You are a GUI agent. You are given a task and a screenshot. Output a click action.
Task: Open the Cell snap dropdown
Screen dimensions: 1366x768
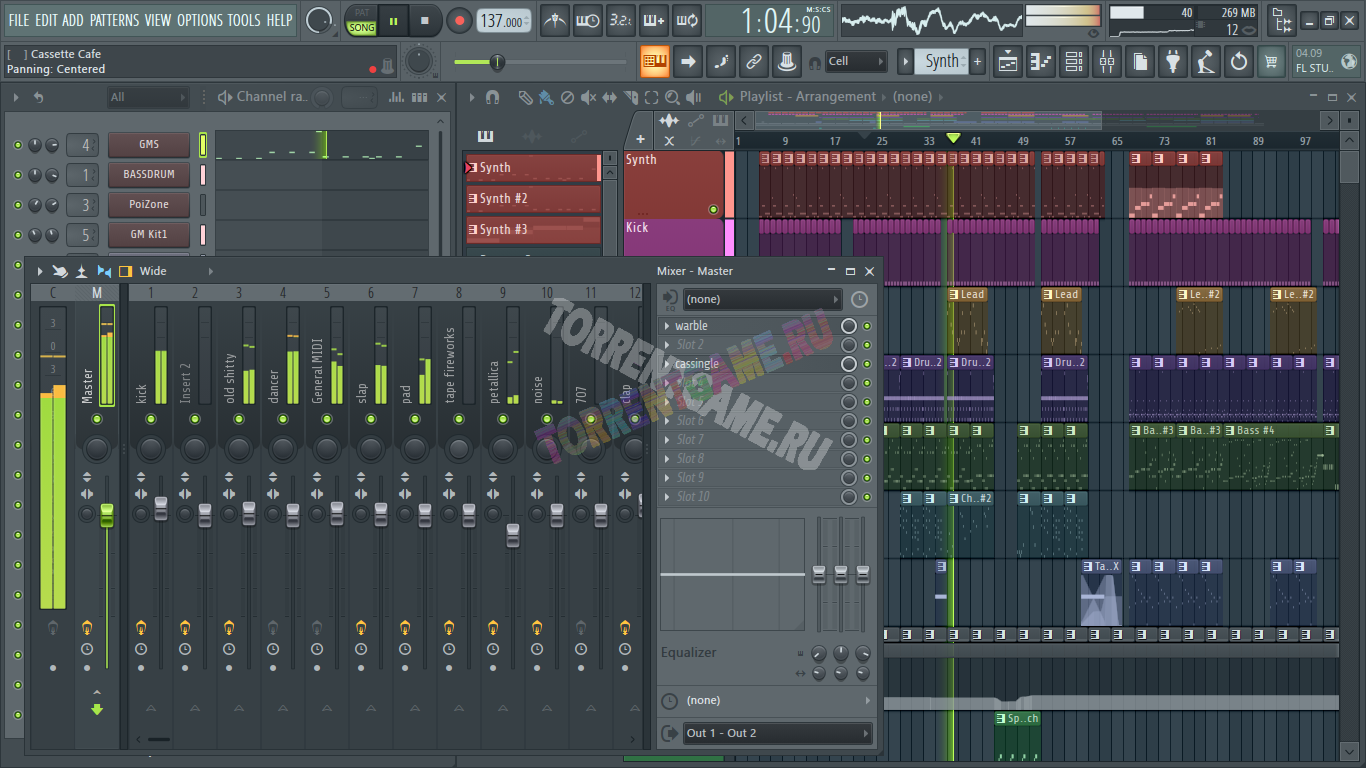click(856, 62)
